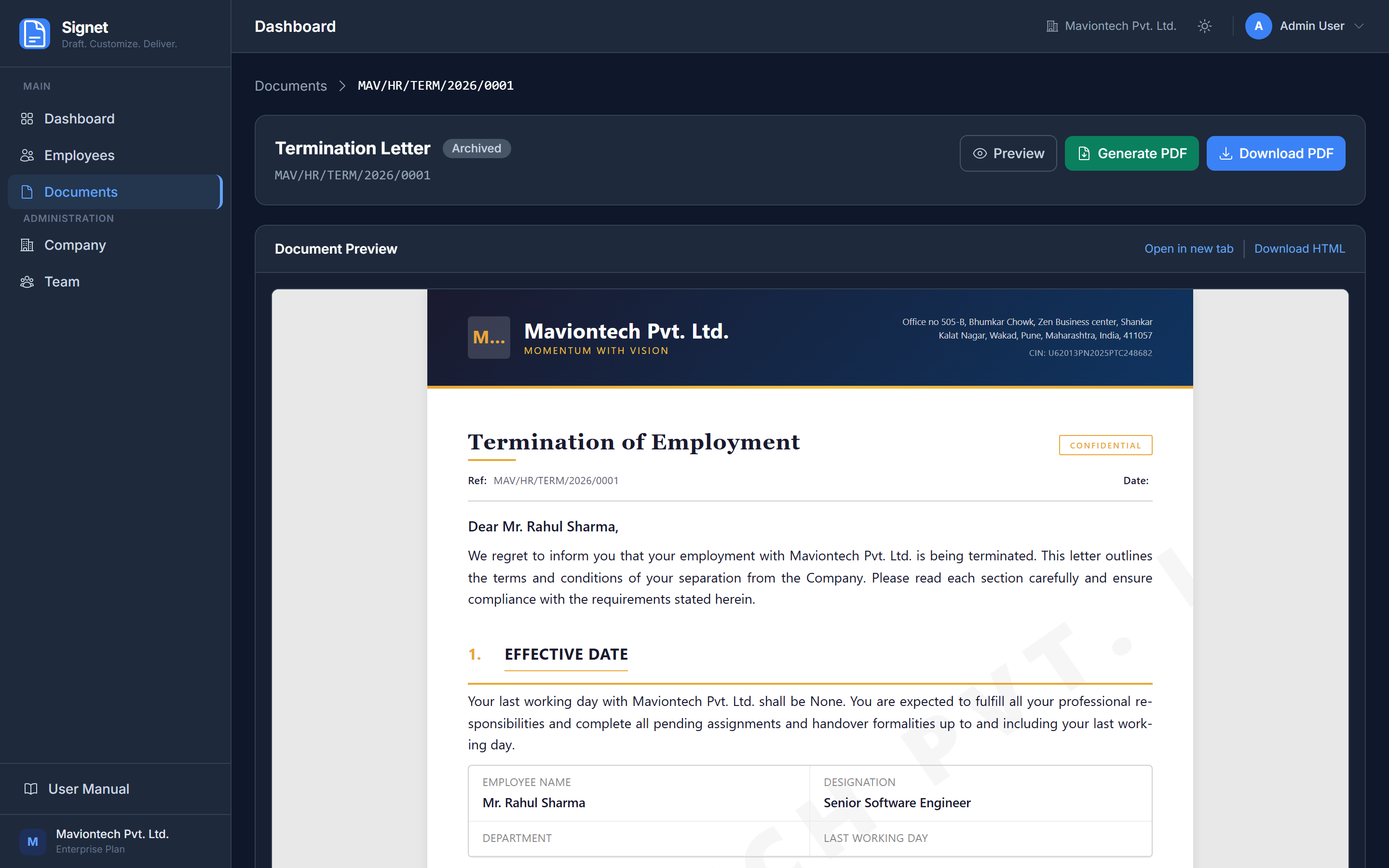Click the Archived status badge
The height and width of the screenshot is (868, 1389).
point(476,148)
